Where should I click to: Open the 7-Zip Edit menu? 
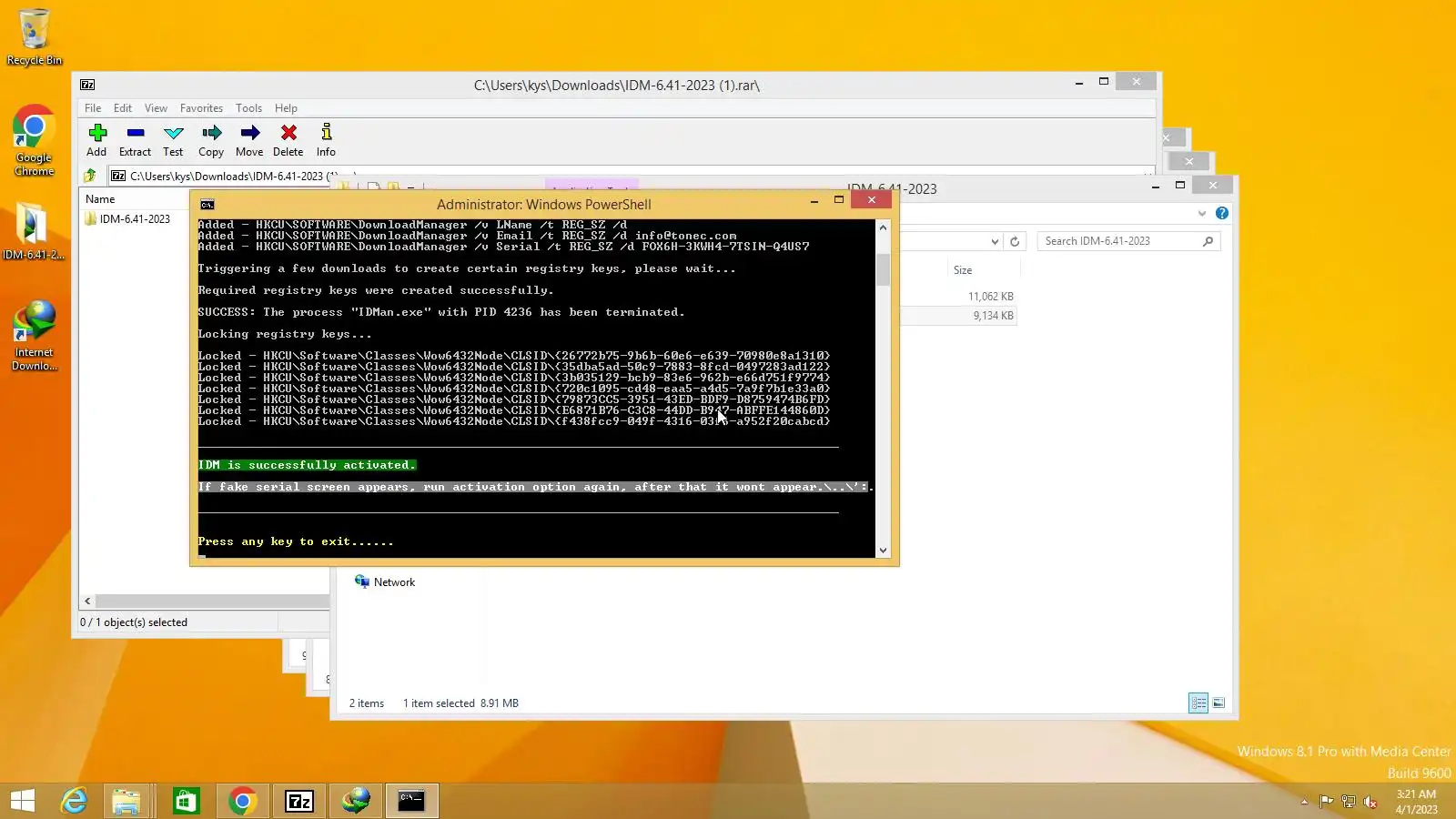(123, 107)
